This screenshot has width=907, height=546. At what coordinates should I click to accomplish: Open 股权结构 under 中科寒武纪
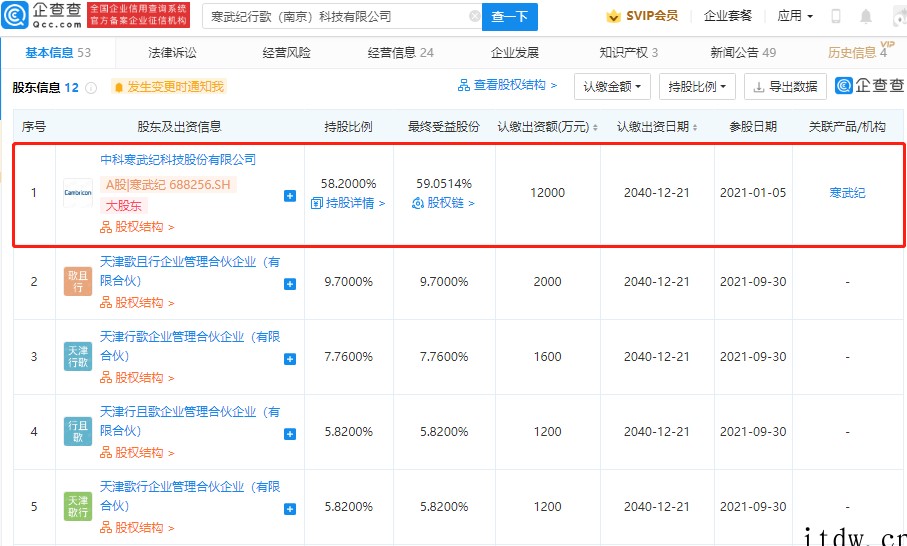137,227
